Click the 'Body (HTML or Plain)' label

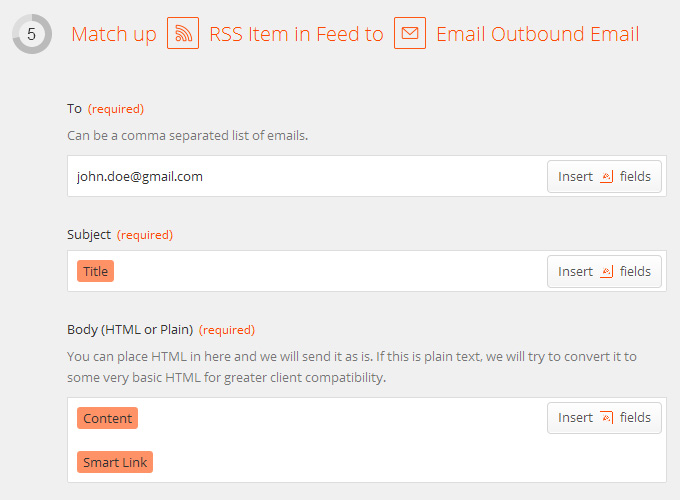[130, 330]
